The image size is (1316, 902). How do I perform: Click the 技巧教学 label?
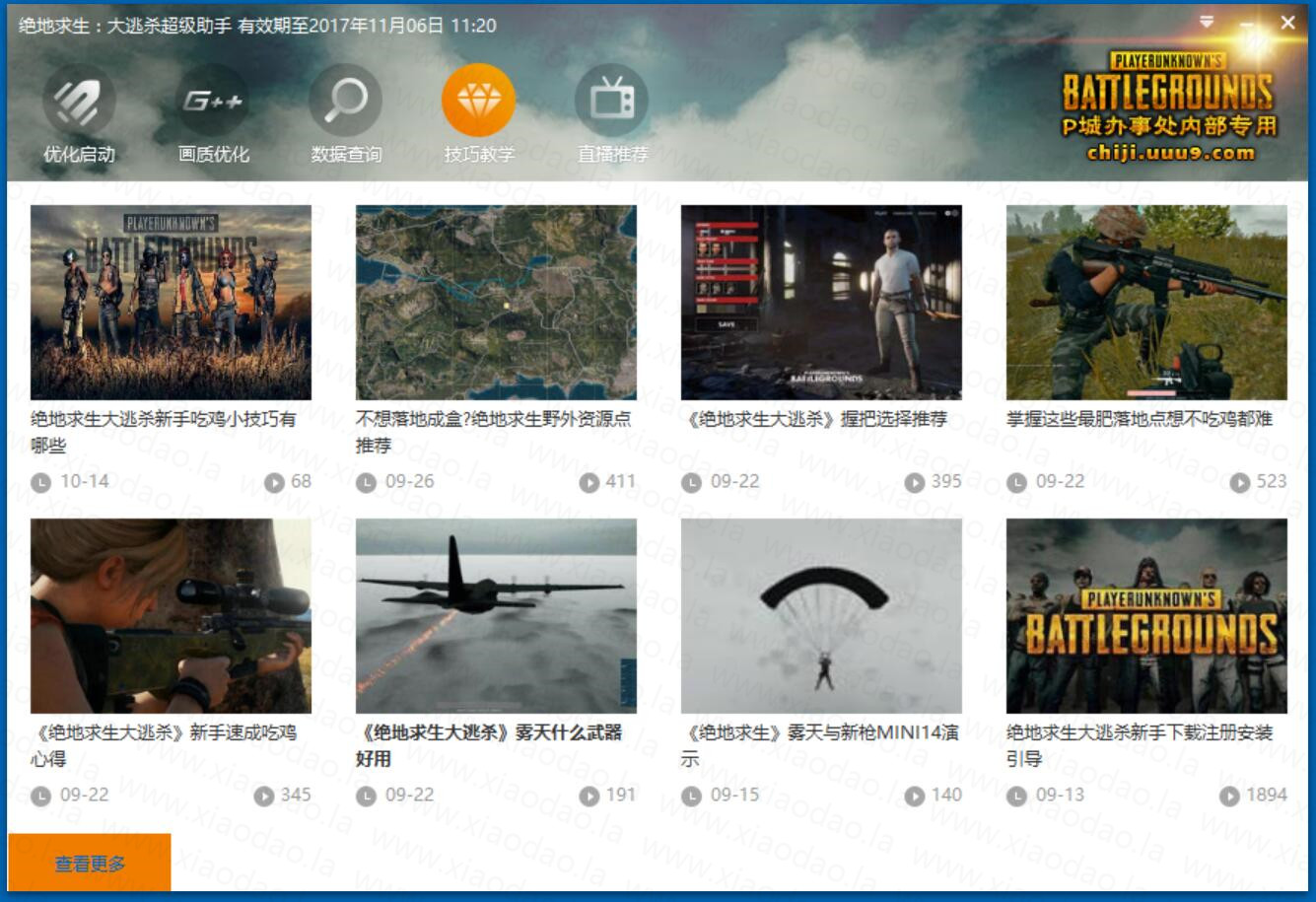pos(479,154)
